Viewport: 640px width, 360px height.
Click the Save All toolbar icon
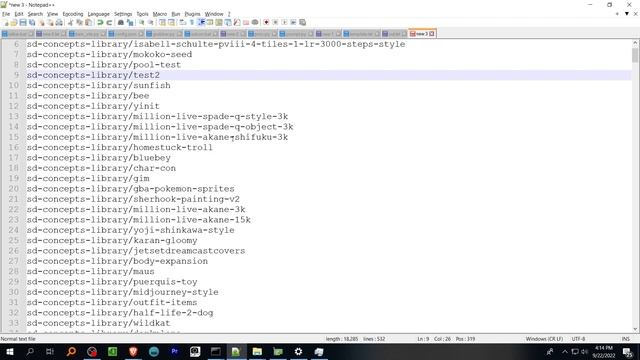coord(32,22)
